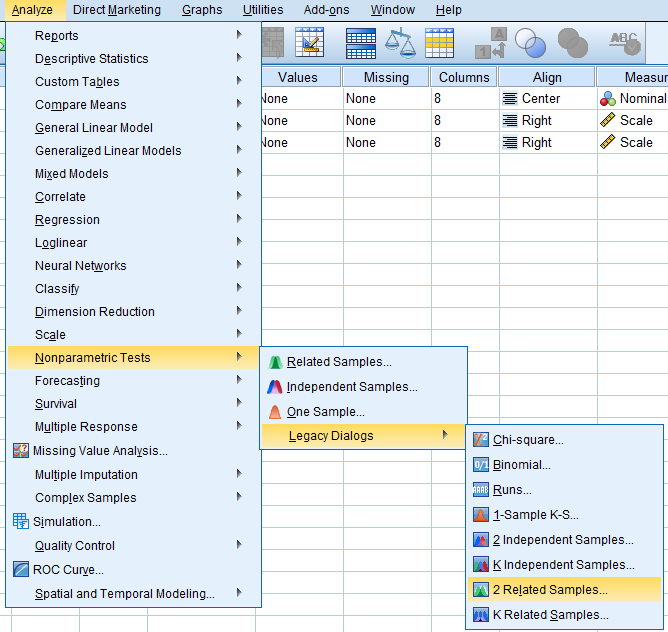668x632 pixels.
Task: Choose Dimension Reduction menu entry
Action: point(134,312)
